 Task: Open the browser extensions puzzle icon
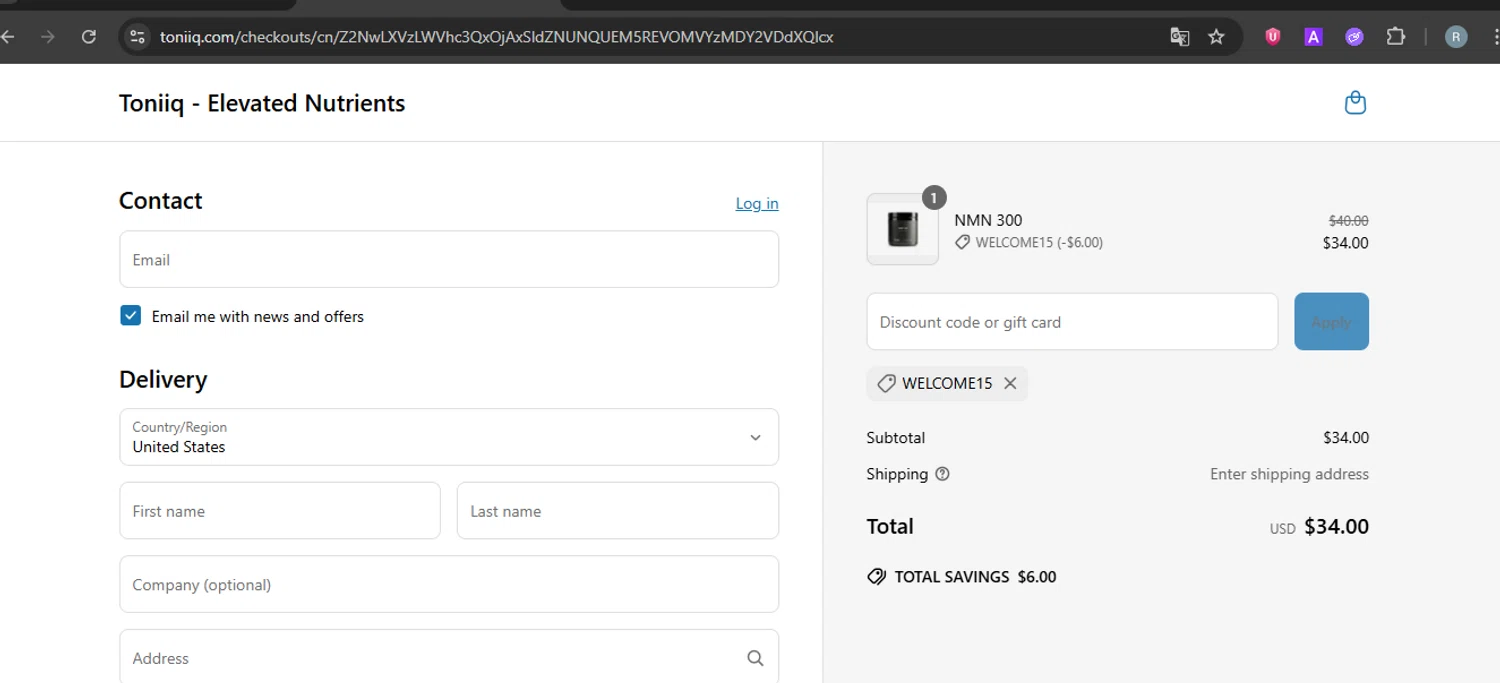tap(1396, 37)
